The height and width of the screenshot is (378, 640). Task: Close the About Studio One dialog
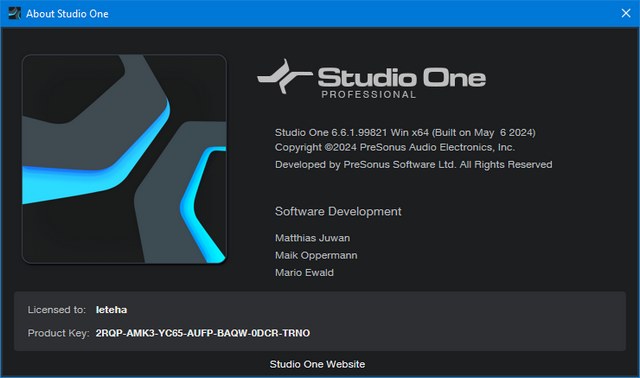pyautogui.click(x=626, y=13)
